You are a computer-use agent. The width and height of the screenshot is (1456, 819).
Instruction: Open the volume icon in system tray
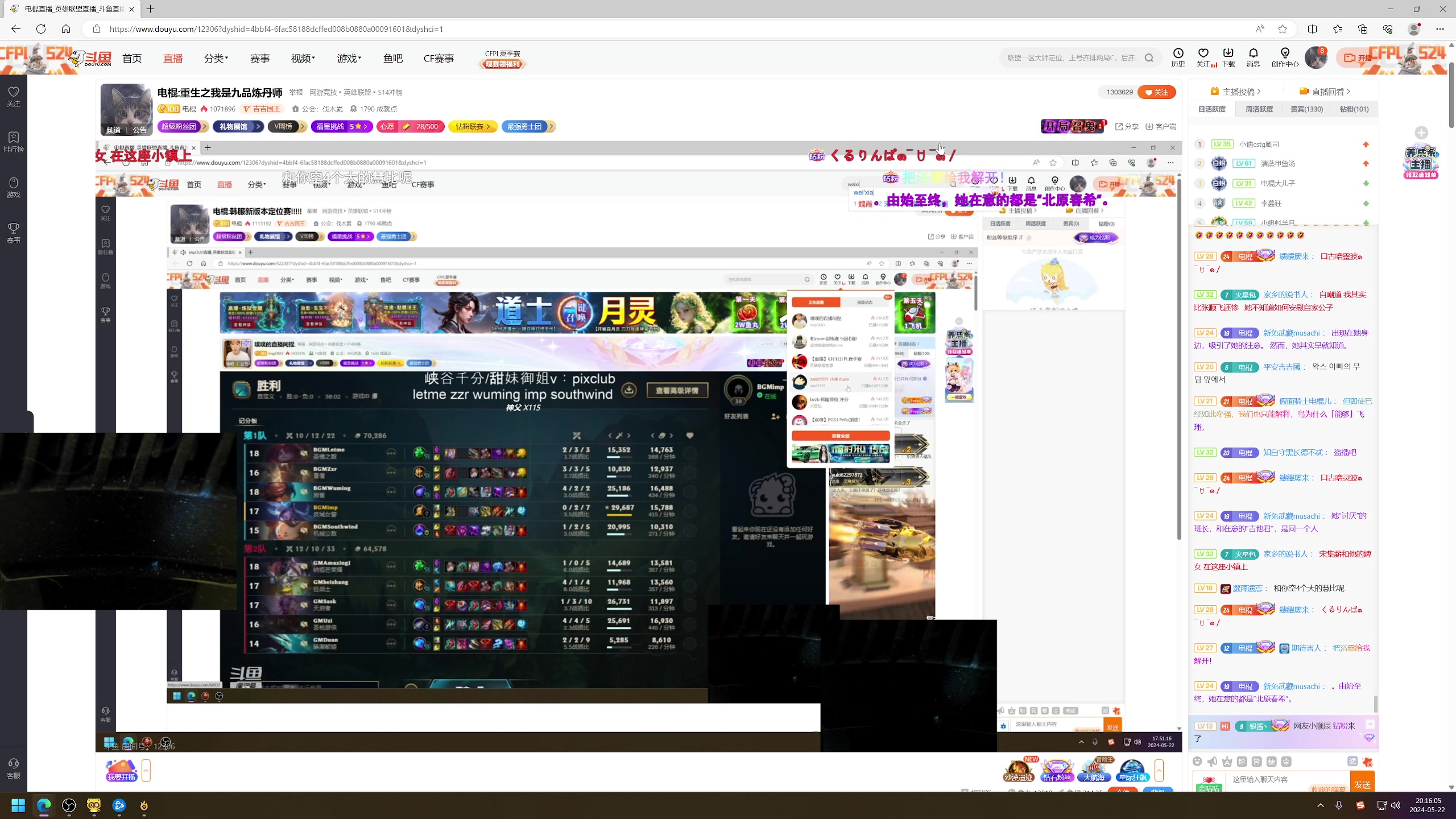pos(1395,805)
